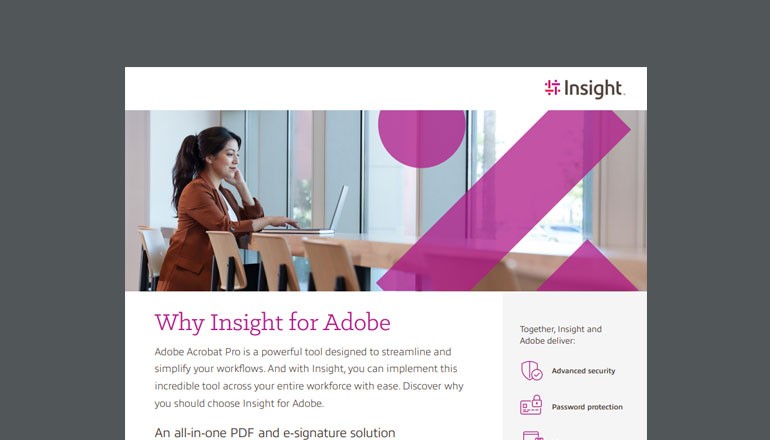The height and width of the screenshot is (440, 770).
Task: Click the Insight hash-mark symbol
Action: tap(552, 88)
